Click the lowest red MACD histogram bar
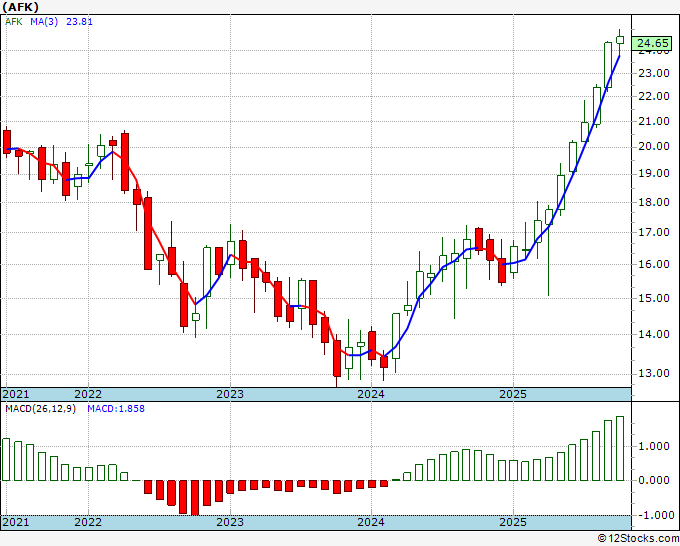The height and width of the screenshot is (546, 680). tap(195, 498)
